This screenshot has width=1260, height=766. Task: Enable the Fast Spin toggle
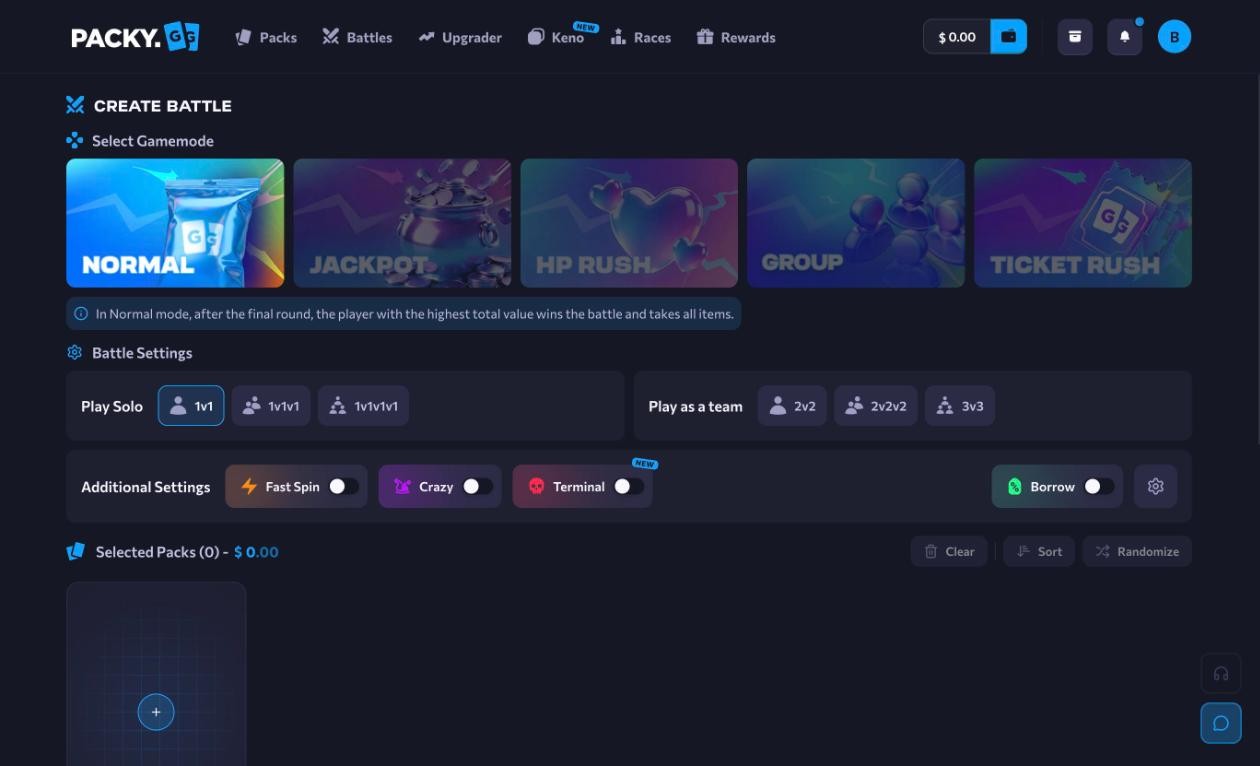(x=344, y=486)
